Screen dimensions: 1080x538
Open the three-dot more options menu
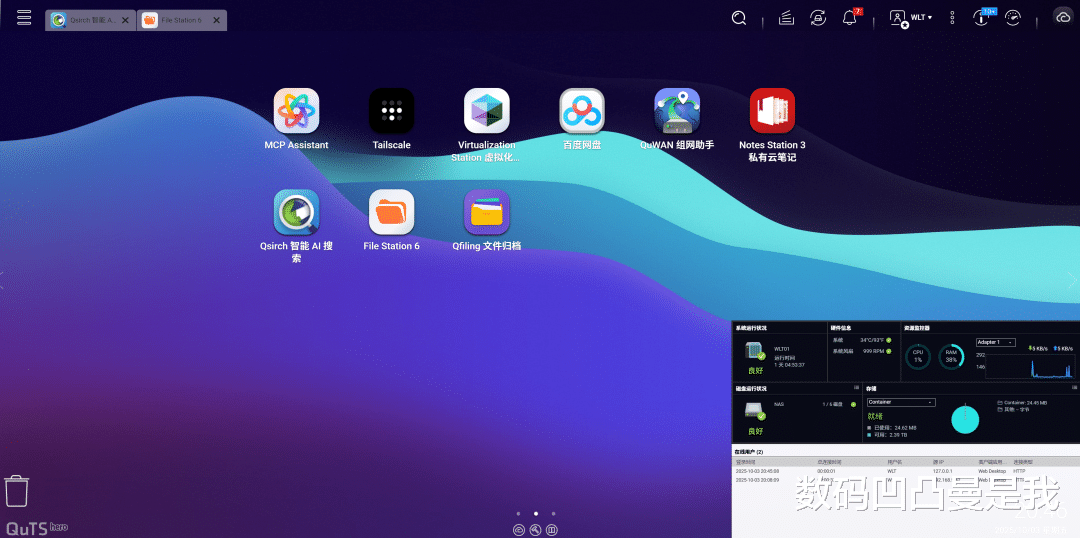(953, 18)
